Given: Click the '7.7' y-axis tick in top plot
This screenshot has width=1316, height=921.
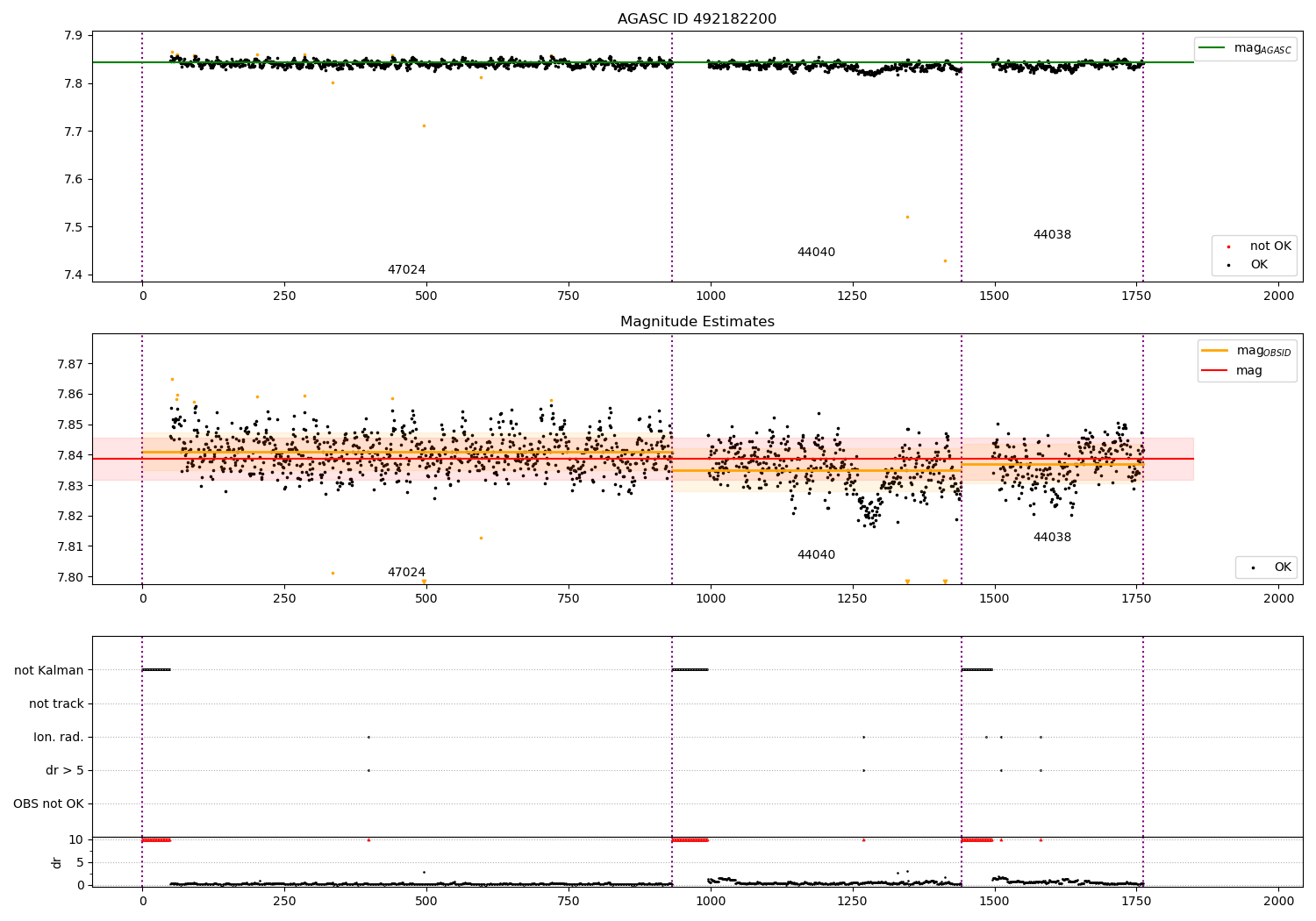Looking at the screenshot, I should 74,132.
